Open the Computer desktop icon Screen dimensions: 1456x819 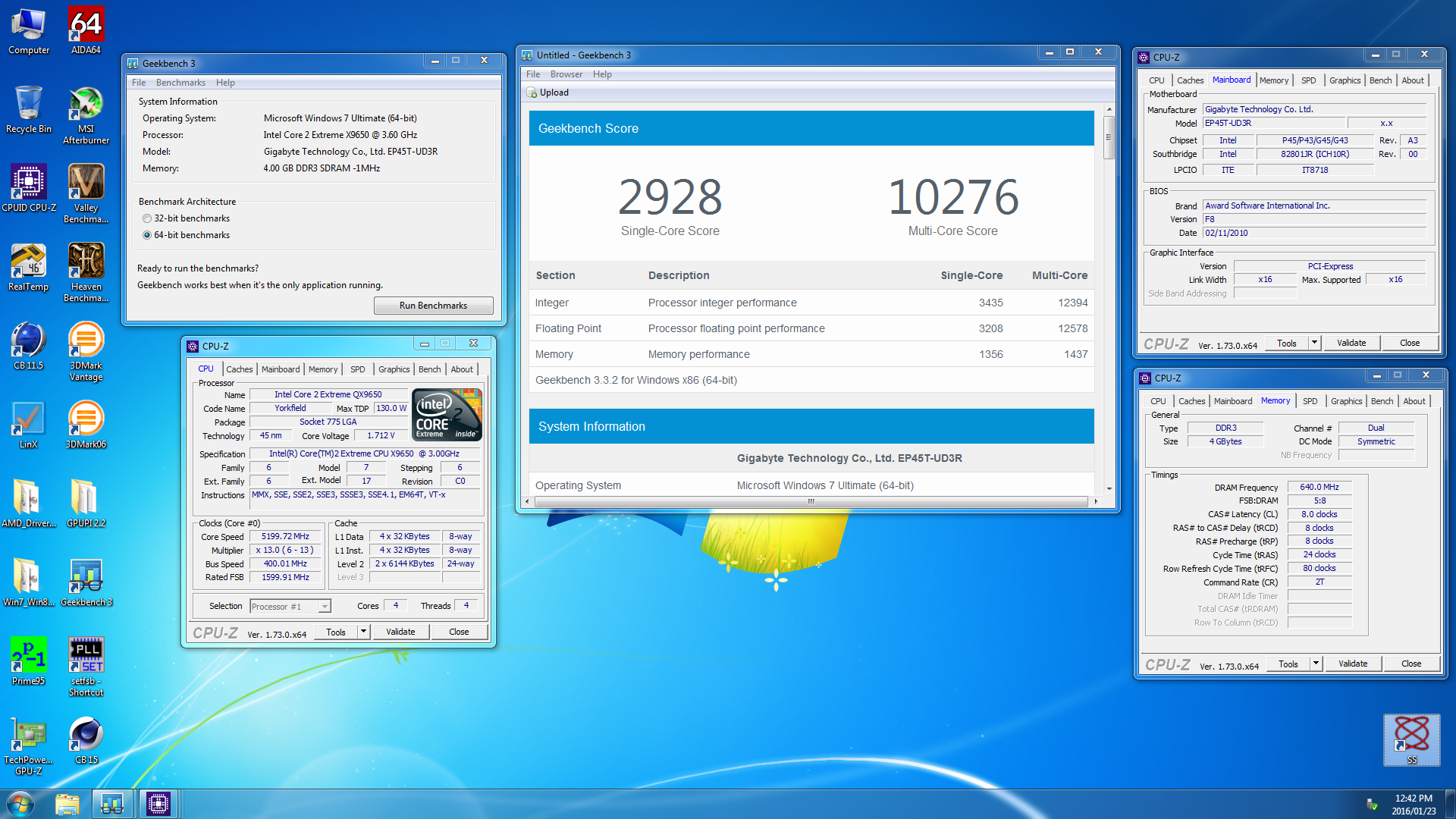point(29,32)
